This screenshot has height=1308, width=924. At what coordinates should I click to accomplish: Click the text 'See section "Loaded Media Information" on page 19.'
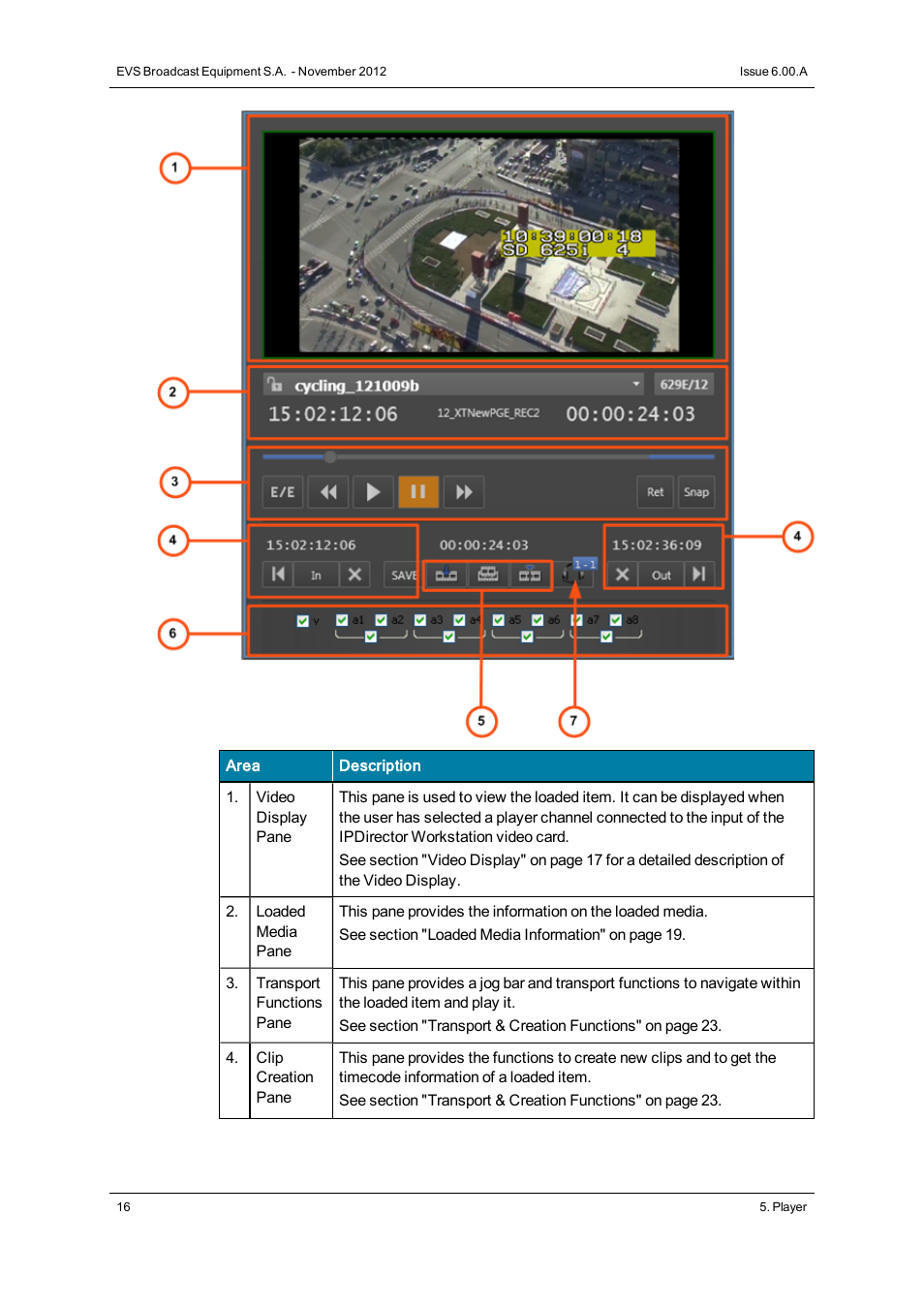pyautogui.click(x=512, y=935)
